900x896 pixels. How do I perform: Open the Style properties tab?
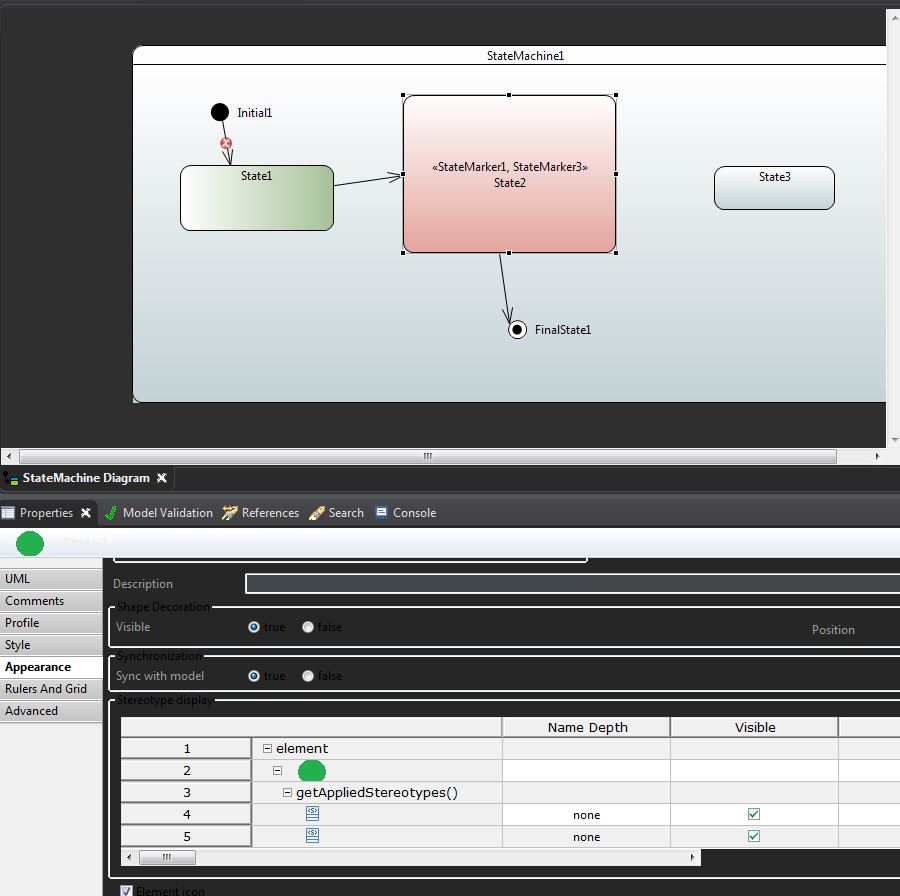pyautogui.click(x=51, y=645)
